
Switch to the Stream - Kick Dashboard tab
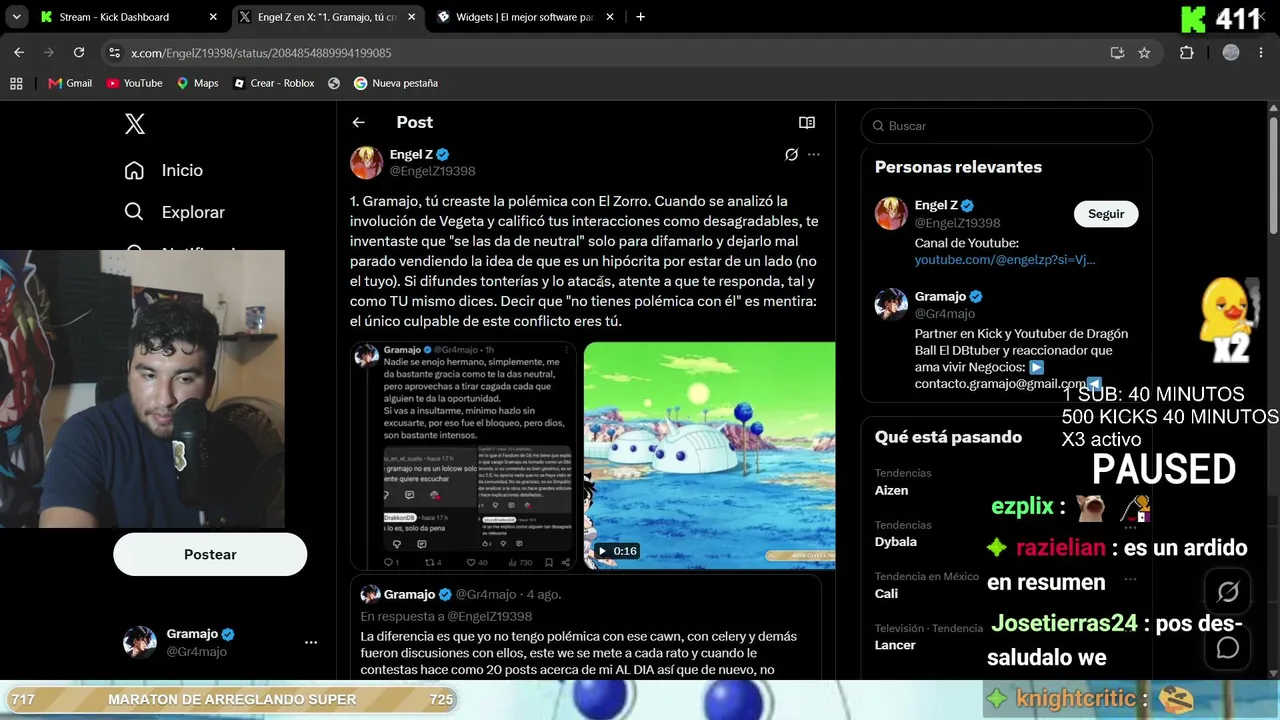click(x=127, y=17)
